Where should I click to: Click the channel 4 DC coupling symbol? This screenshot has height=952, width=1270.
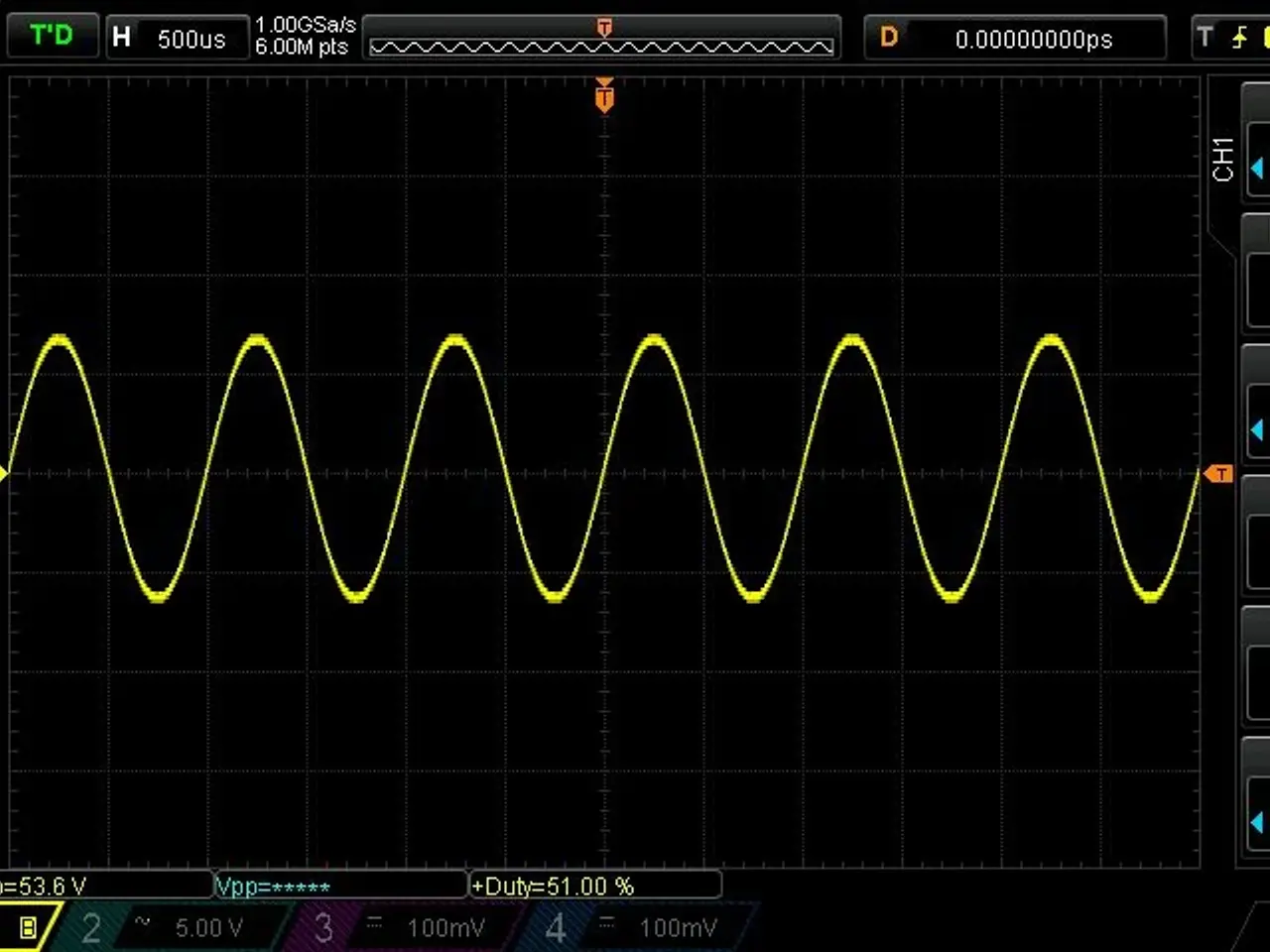point(607,921)
